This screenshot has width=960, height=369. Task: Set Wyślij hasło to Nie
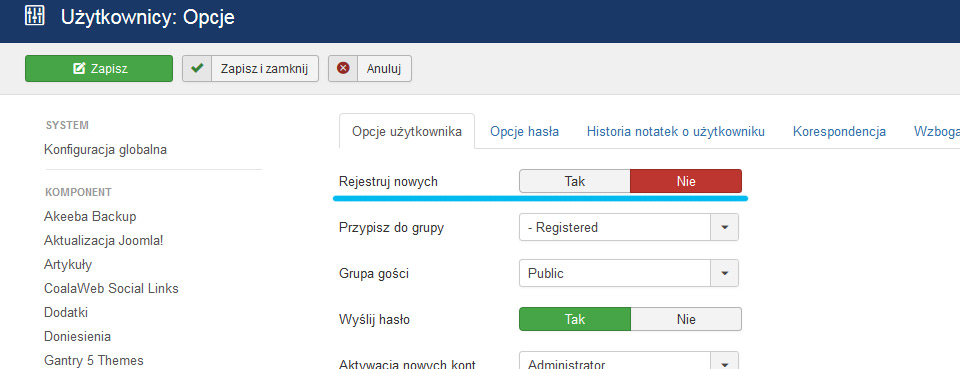coord(686,319)
